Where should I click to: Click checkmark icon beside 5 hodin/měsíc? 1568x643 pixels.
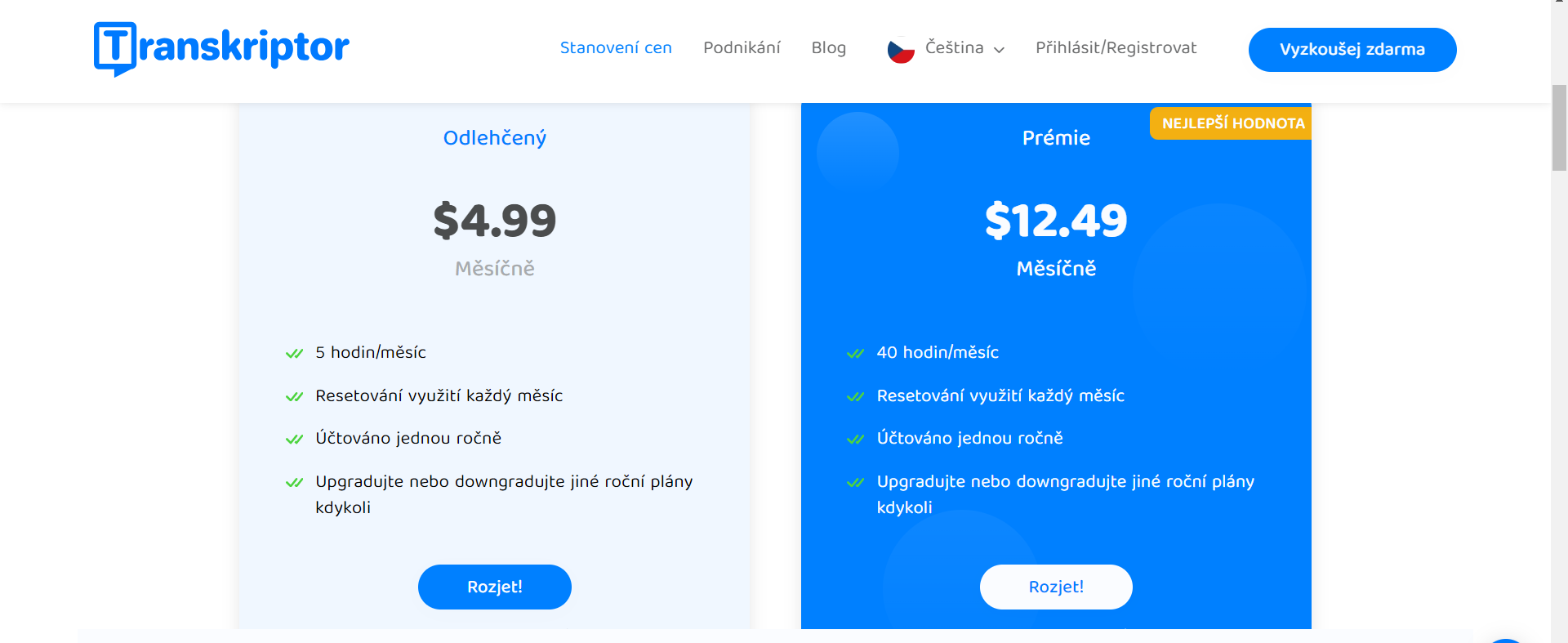coord(294,353)
